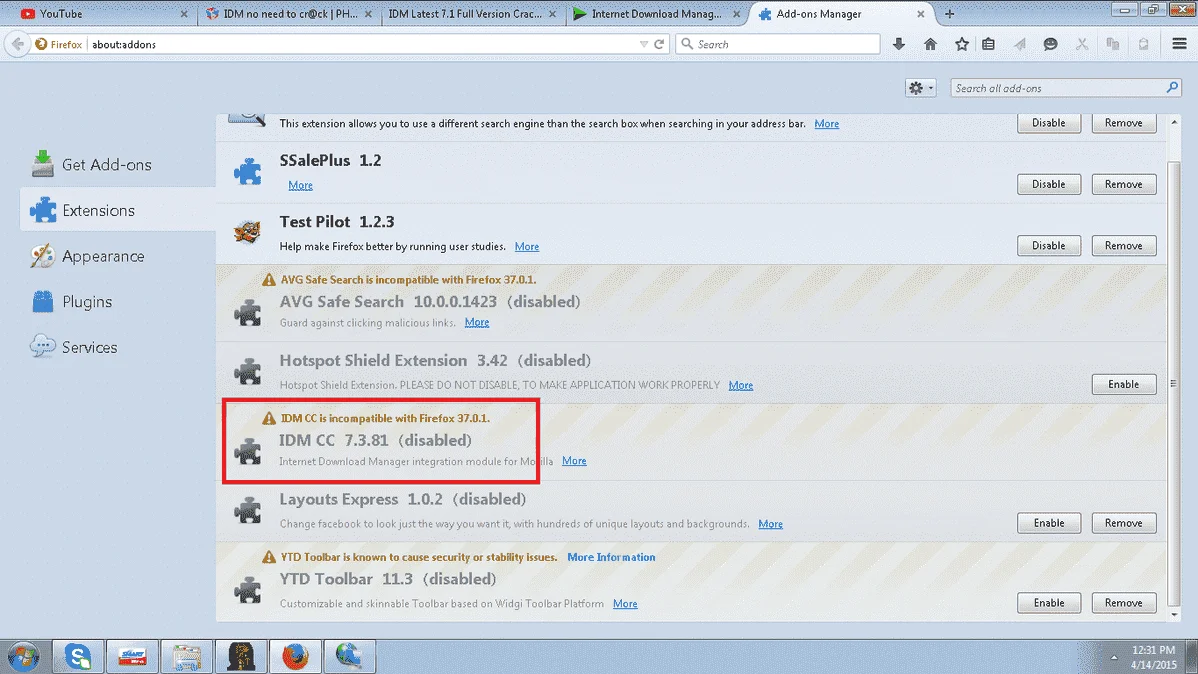Switch to Internet Download Manager tab

pos(657,14)
